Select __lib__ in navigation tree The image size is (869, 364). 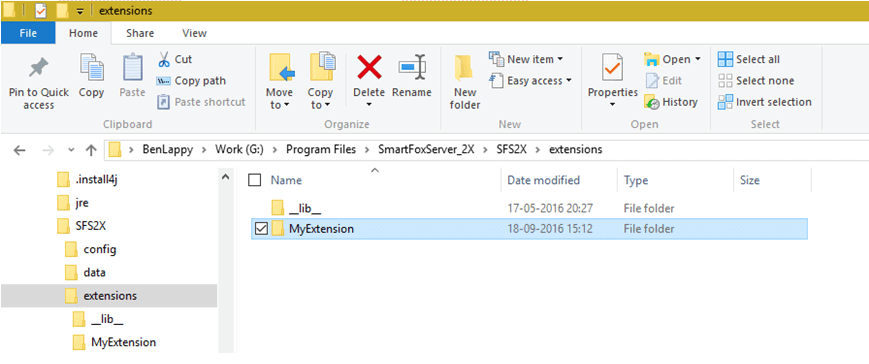point(98,320)
